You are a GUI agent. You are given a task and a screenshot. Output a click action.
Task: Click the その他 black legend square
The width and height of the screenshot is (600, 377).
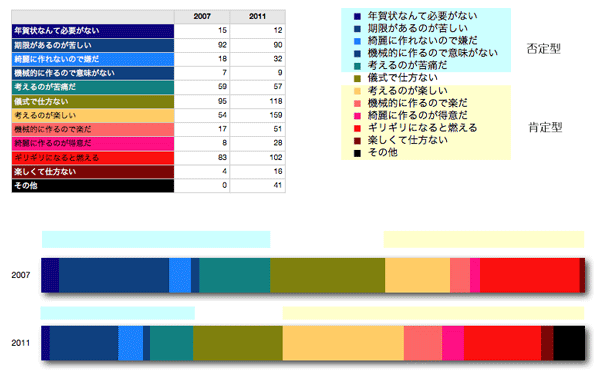(x=357, y=153)
